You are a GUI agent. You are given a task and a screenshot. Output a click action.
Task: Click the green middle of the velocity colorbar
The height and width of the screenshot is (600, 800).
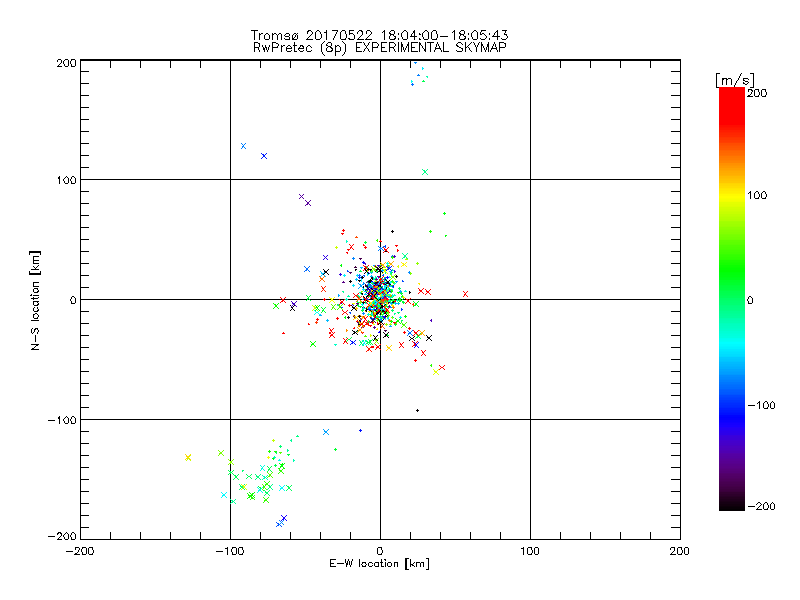point(732,278)
